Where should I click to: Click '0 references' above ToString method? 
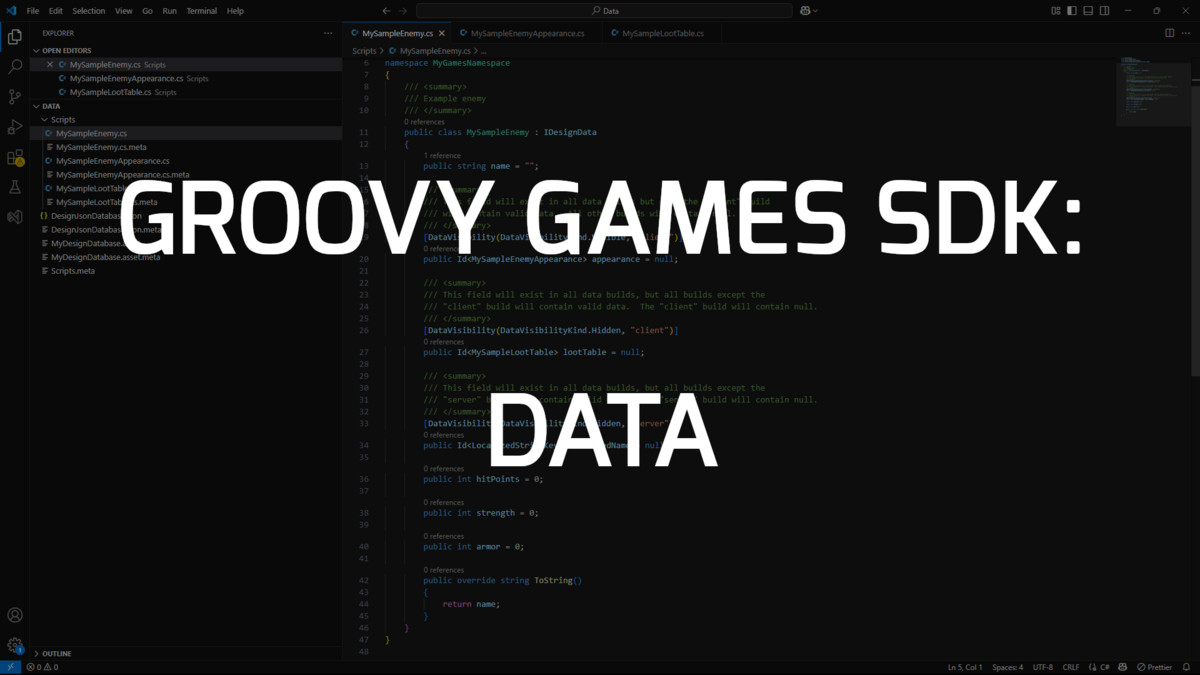click(444, 570)
